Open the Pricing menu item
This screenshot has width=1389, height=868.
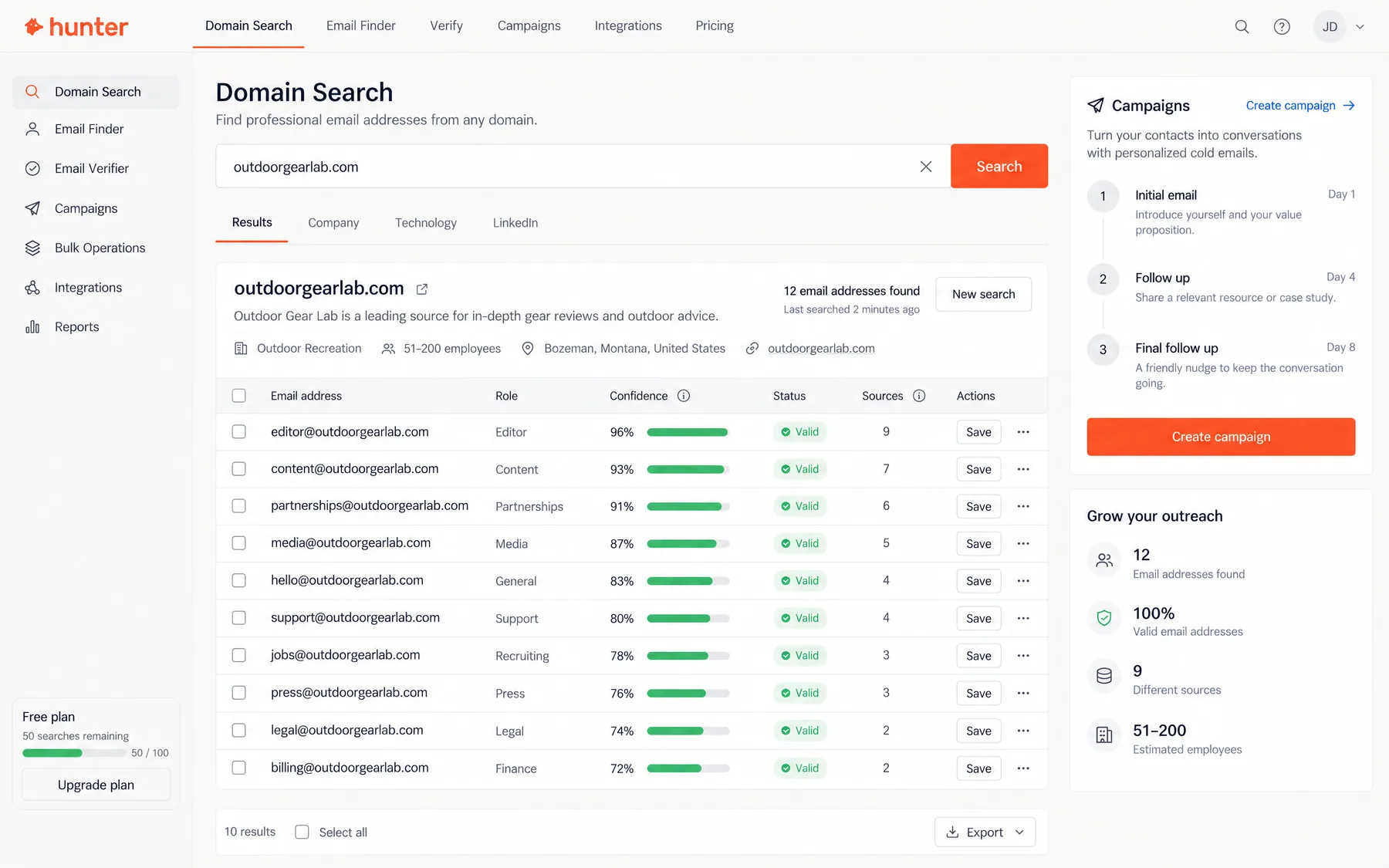pyautogui.click(x=715, y=25)
